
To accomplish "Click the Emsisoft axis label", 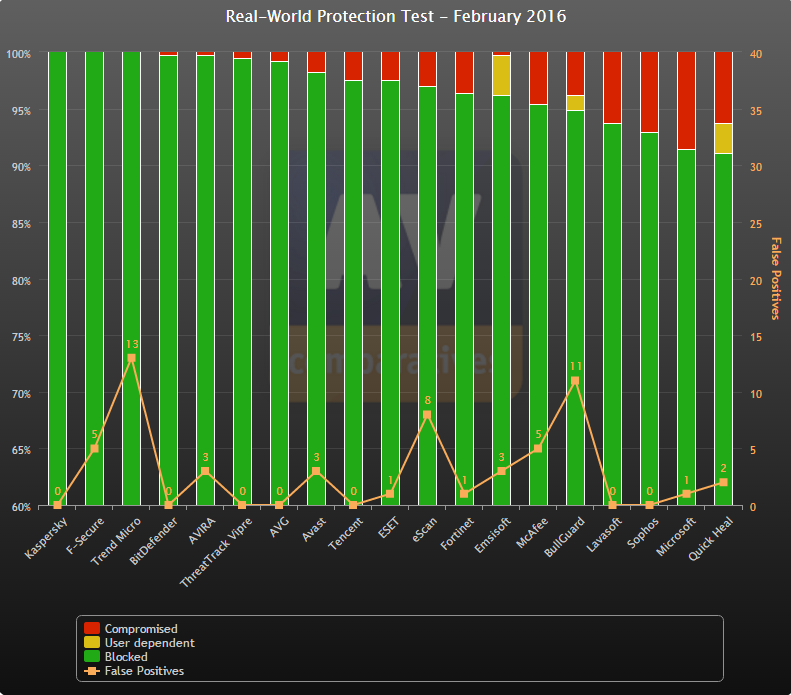I will coord(493,535).
